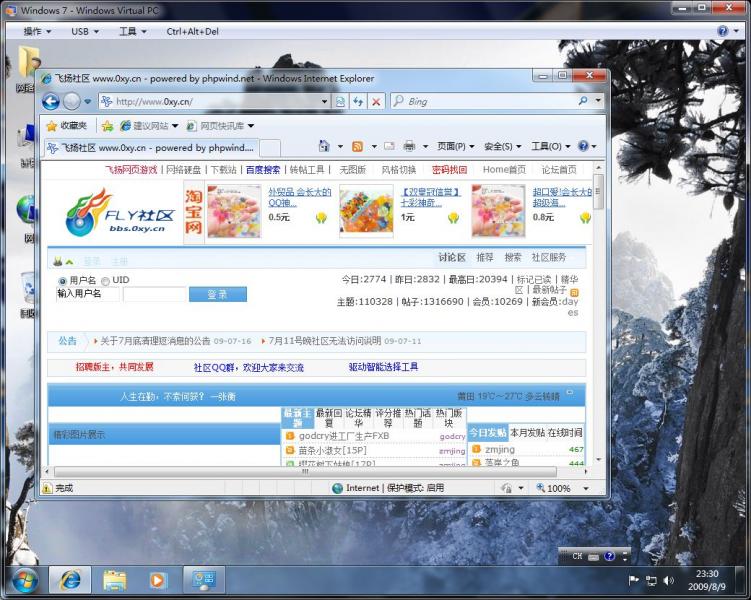Click the 论坛首页 forum home link
This screenshot has height=600, width=751.
559,170
